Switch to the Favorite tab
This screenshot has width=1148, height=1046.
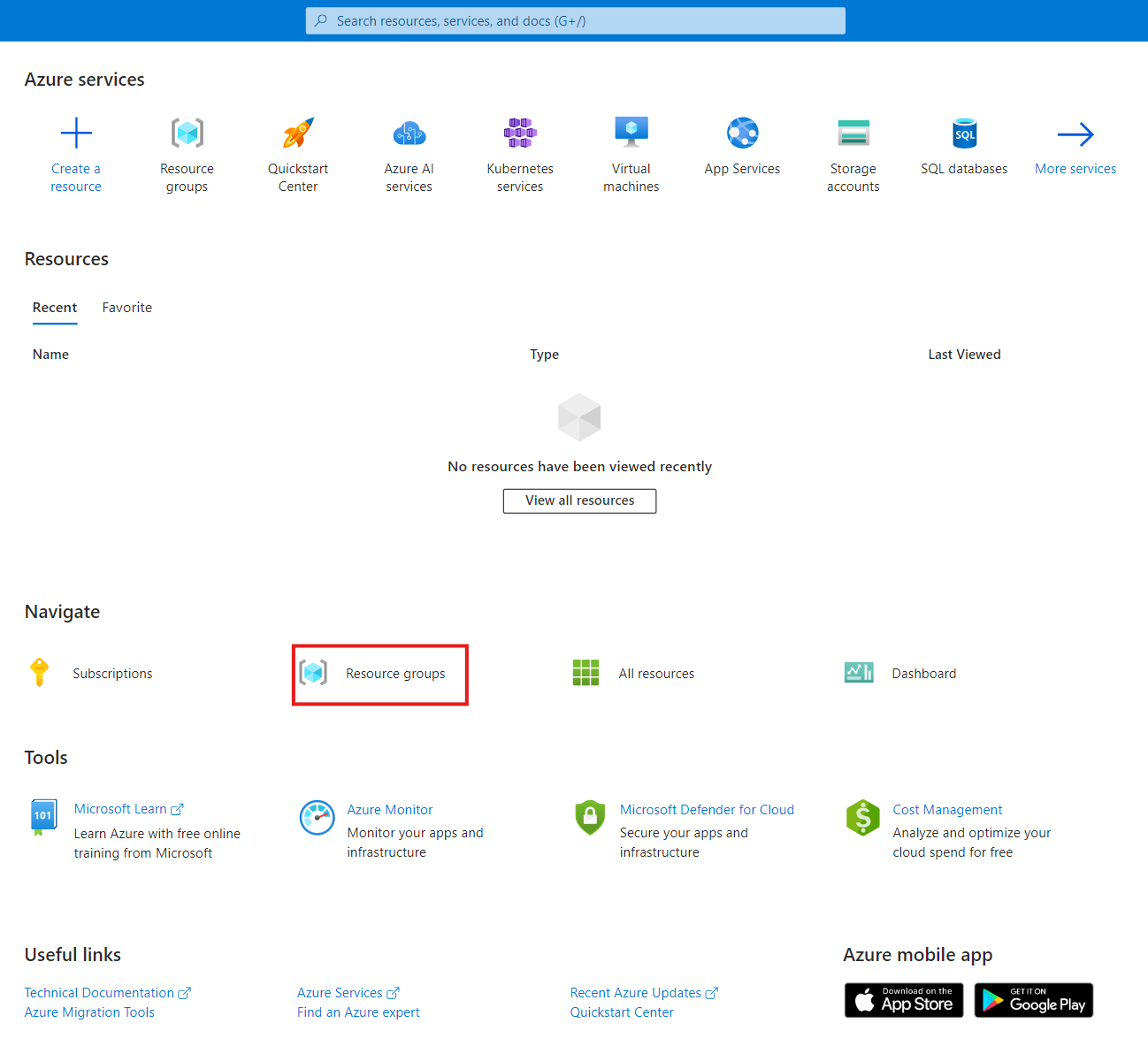click(126, 308)
